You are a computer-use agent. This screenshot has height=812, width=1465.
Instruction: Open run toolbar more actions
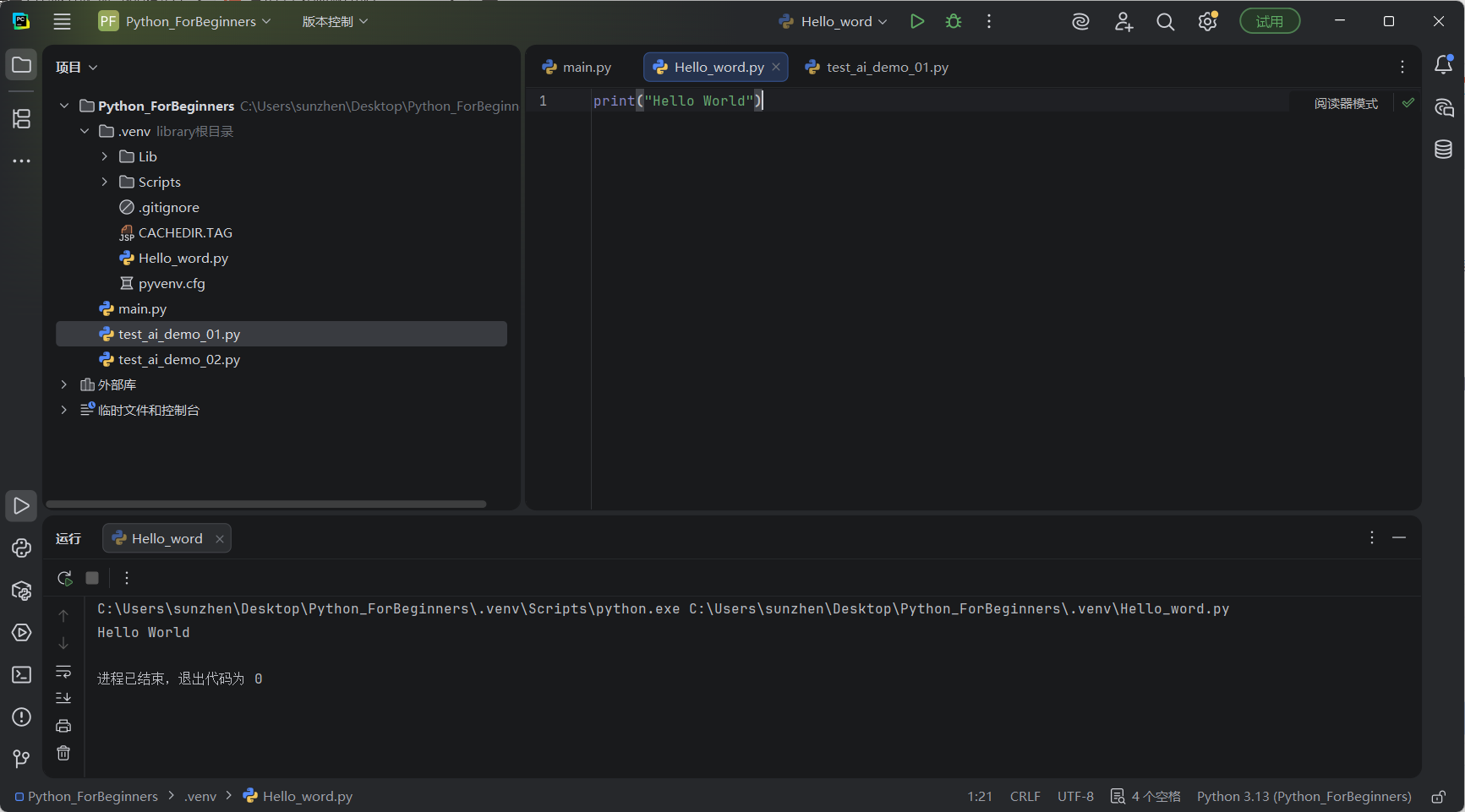[127, 578]
